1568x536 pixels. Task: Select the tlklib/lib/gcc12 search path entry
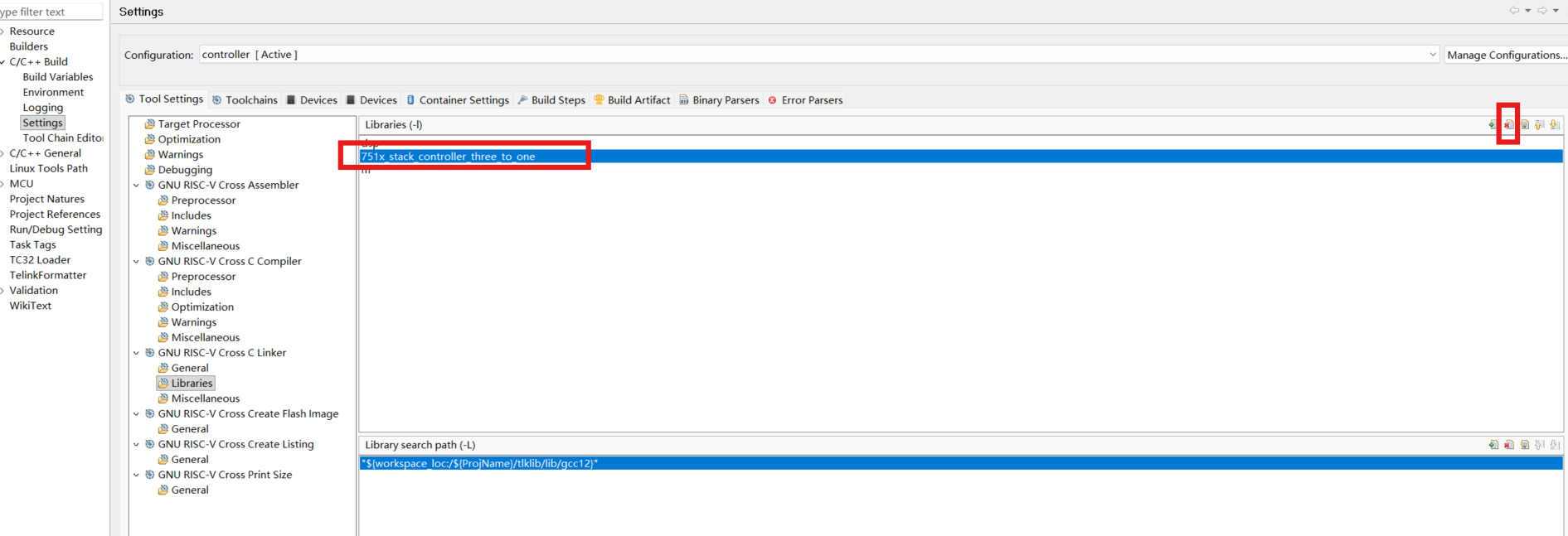click(961, 463)
